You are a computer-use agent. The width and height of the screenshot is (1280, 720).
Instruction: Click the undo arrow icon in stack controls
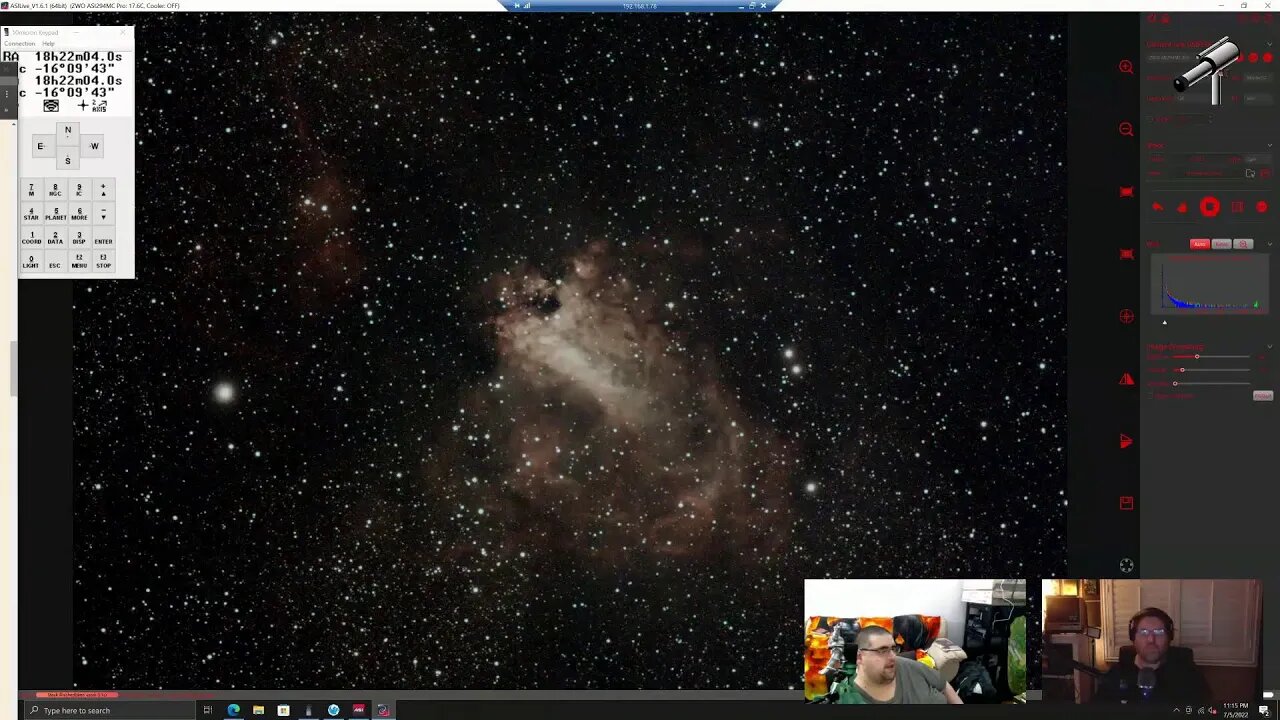(1158, 207)
